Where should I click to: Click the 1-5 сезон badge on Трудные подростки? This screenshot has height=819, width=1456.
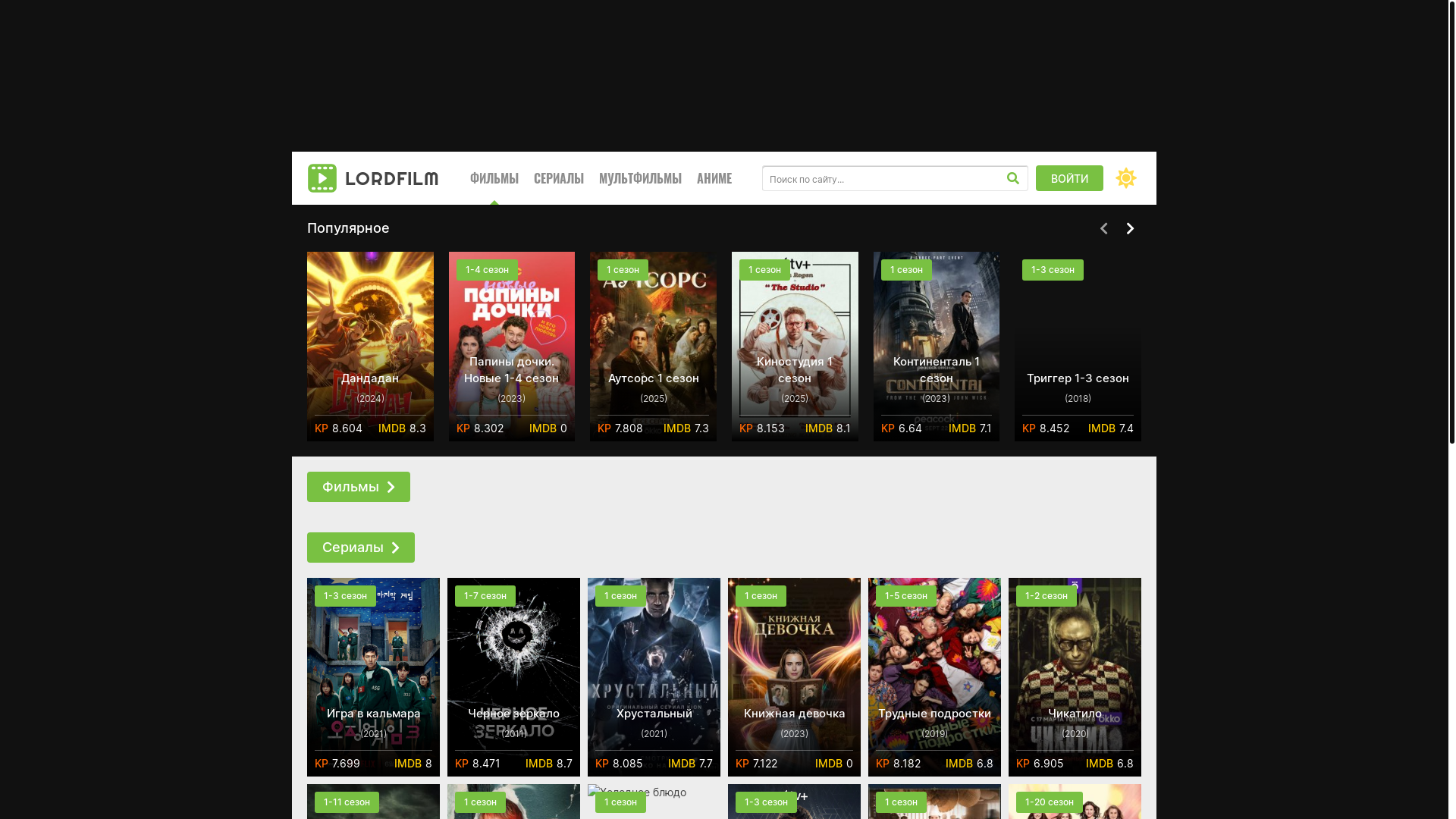tap(906, 596)
